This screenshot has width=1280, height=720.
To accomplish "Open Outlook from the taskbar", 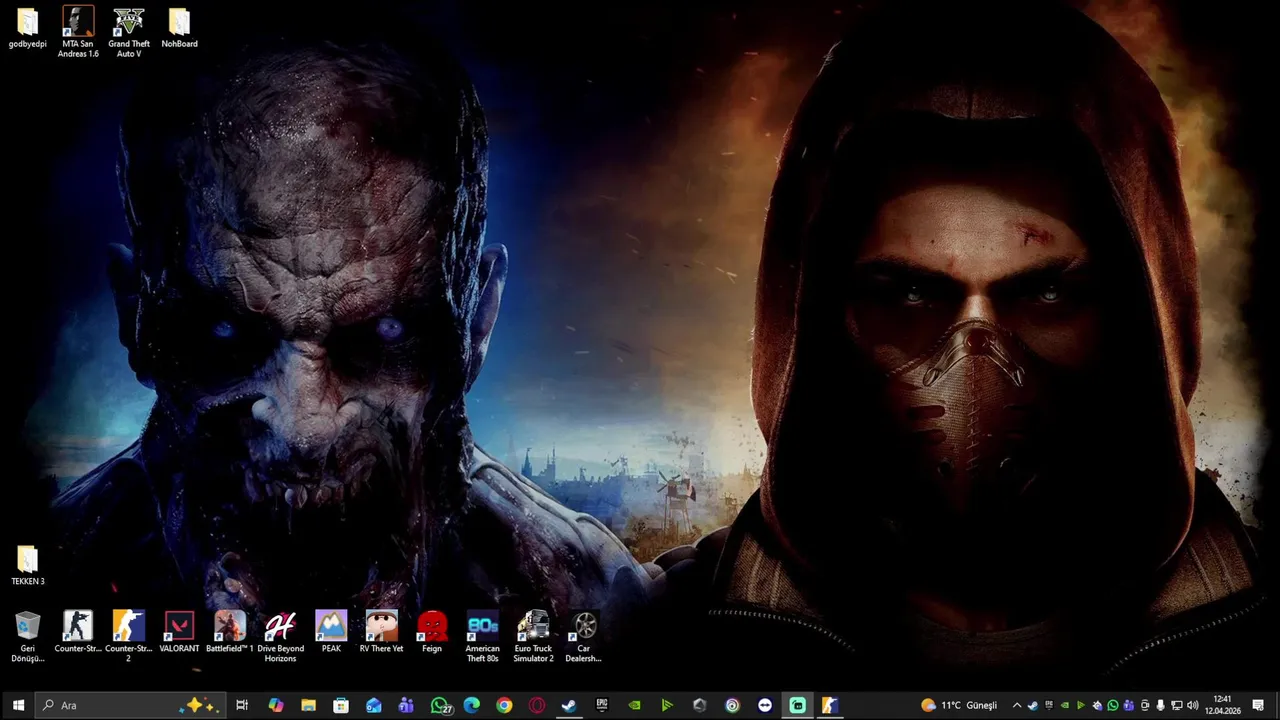I will [373, 705].
